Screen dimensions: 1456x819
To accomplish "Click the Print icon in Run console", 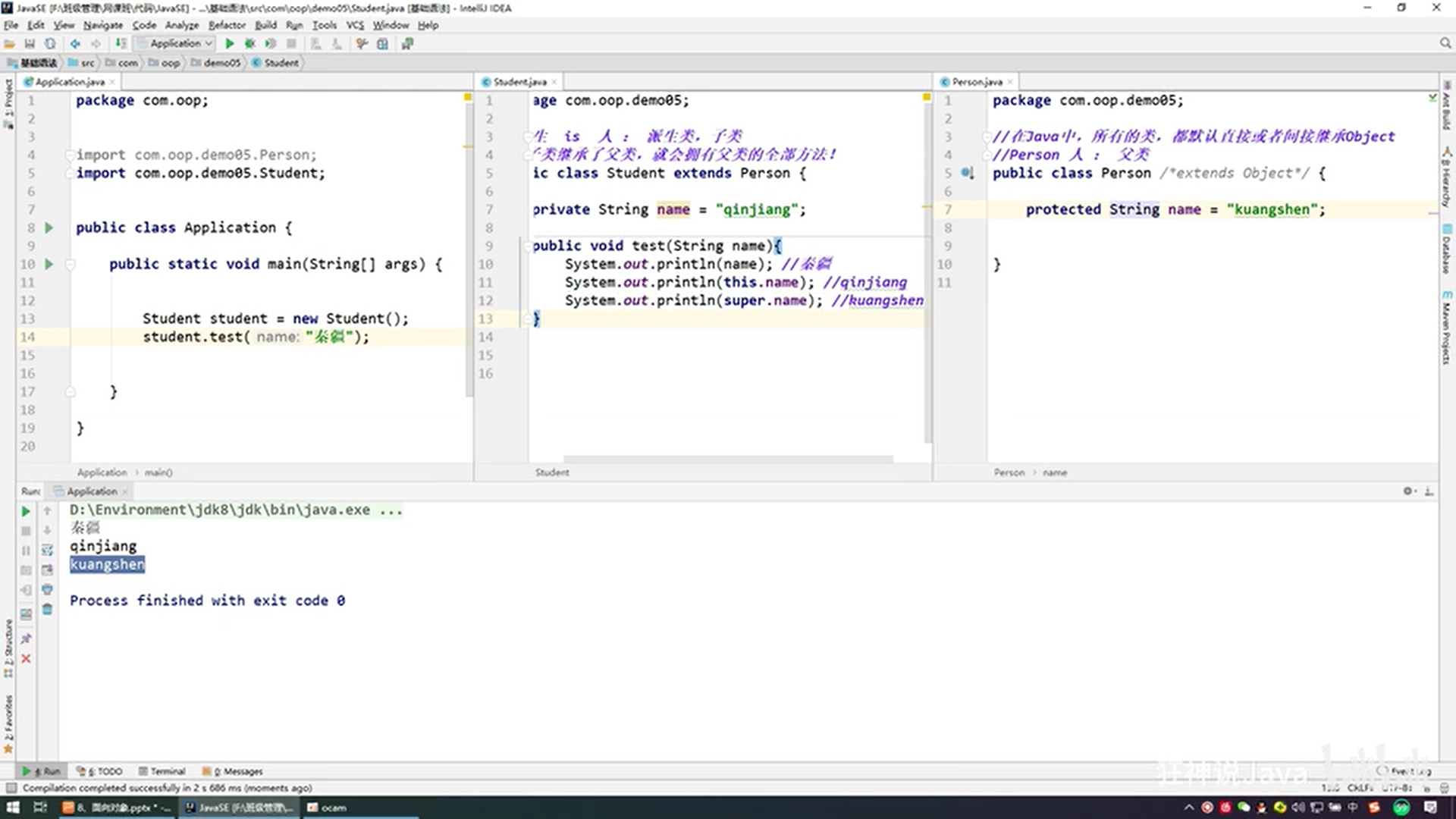I will (47, 589).
